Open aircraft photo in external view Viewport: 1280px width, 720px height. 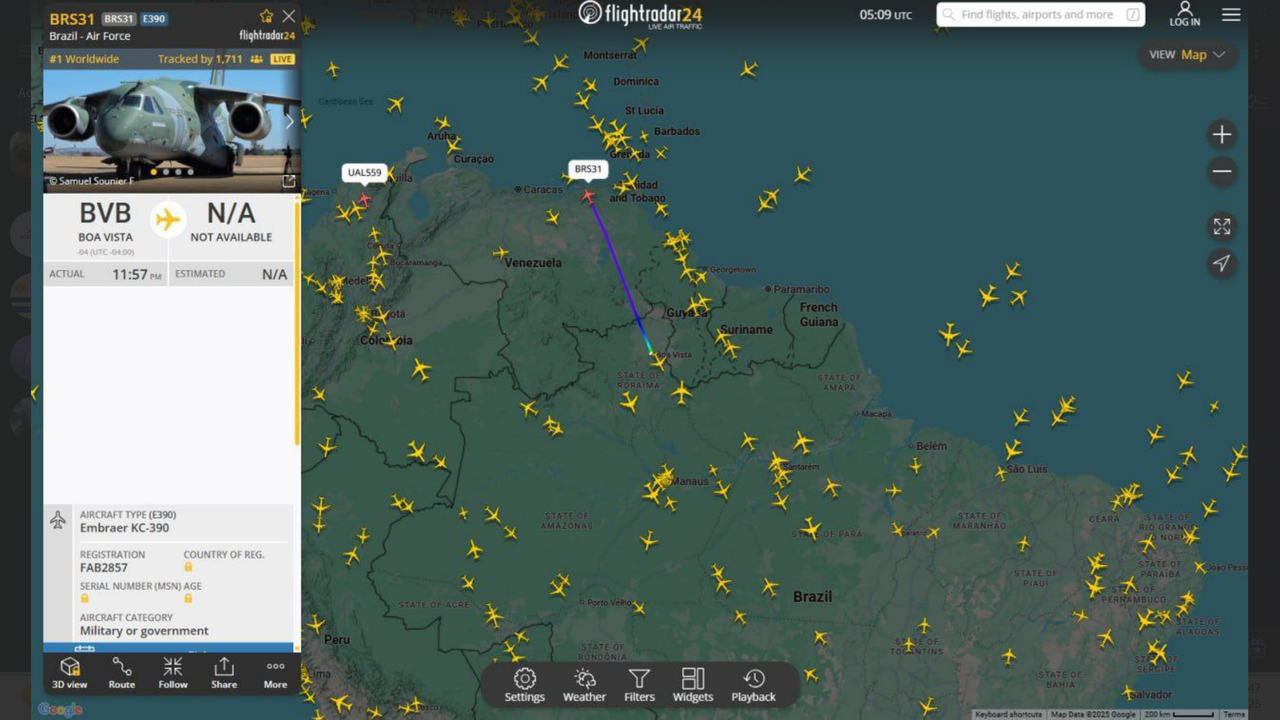pos(289,181)
